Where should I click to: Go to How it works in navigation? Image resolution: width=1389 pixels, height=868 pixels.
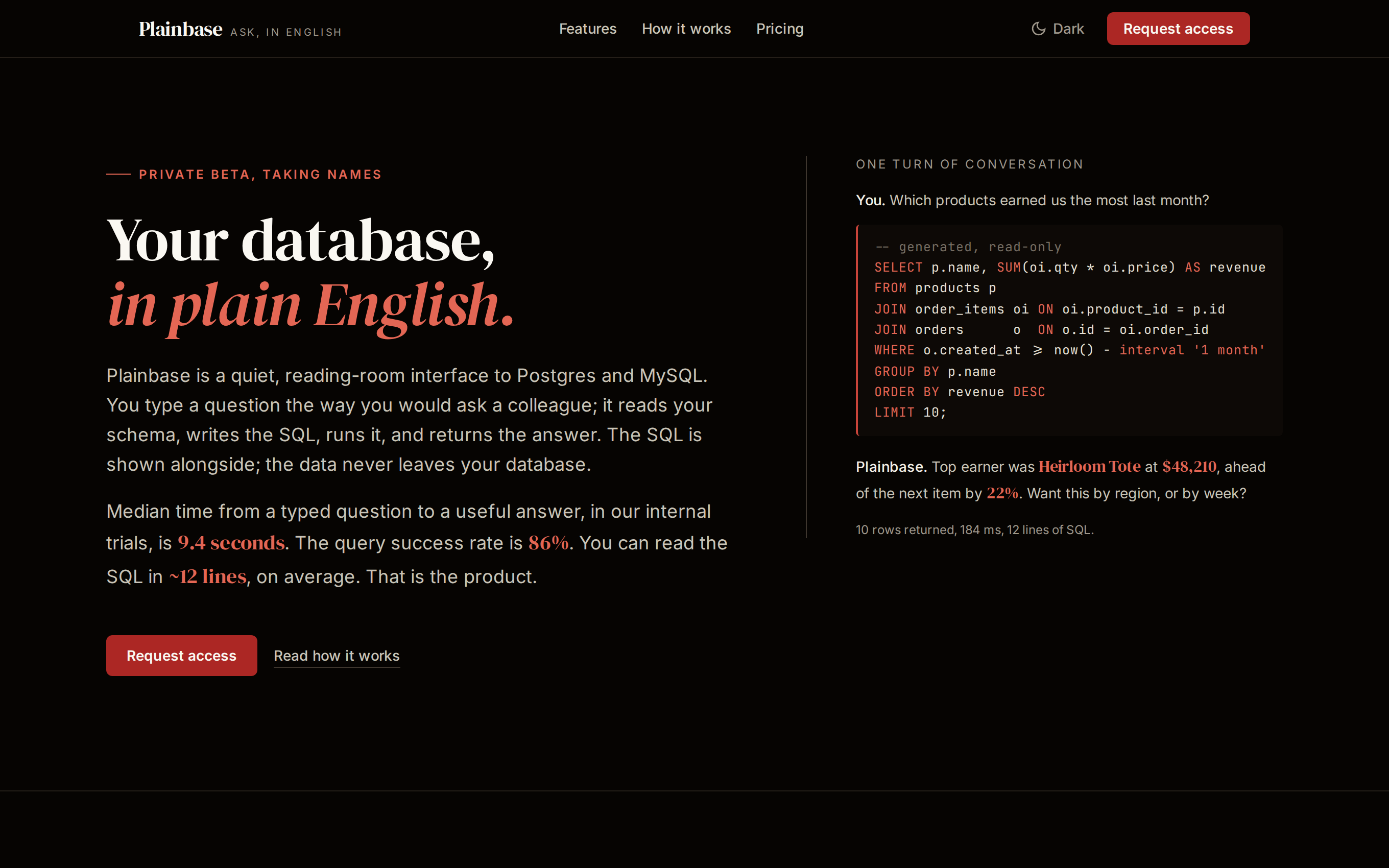point(686,29)
